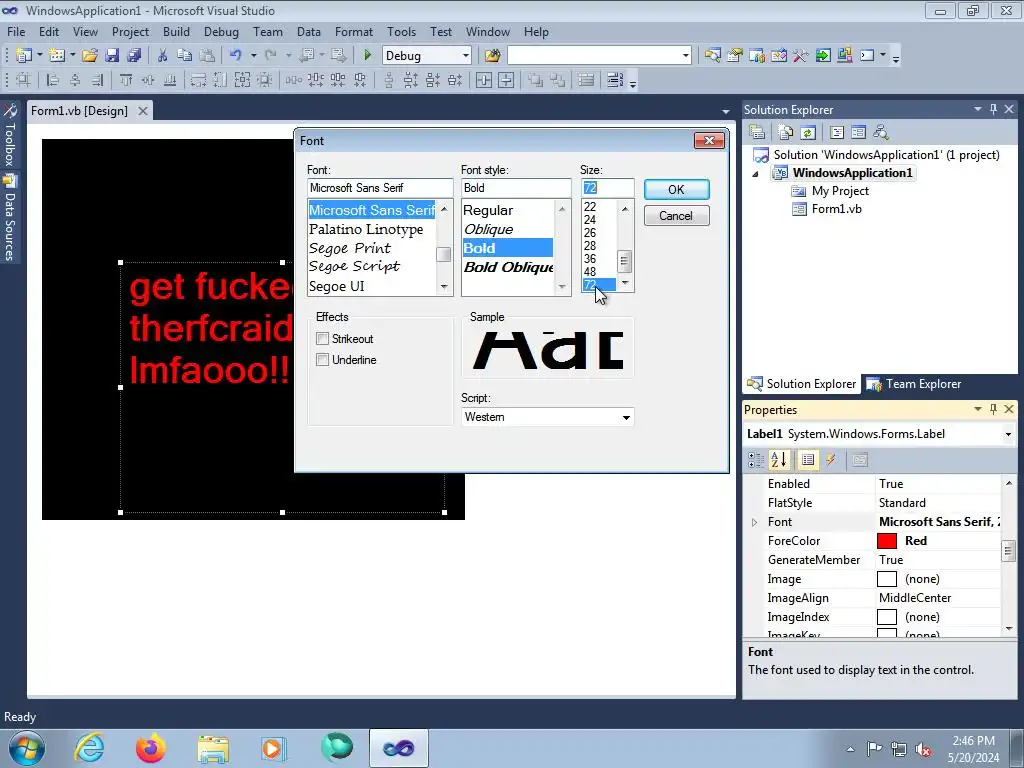Open the Label1 object selector dropdown

pos(1008,434)
